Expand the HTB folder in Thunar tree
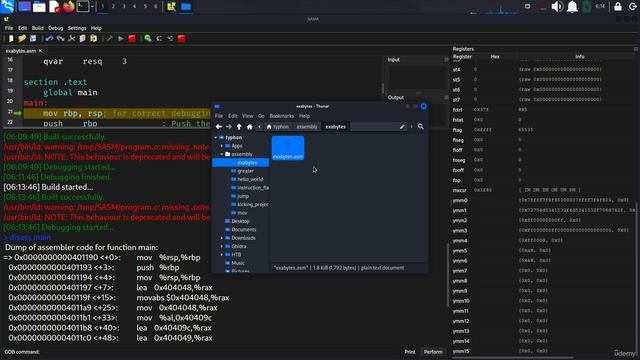 pyautogui.click(x=222, y=255)
